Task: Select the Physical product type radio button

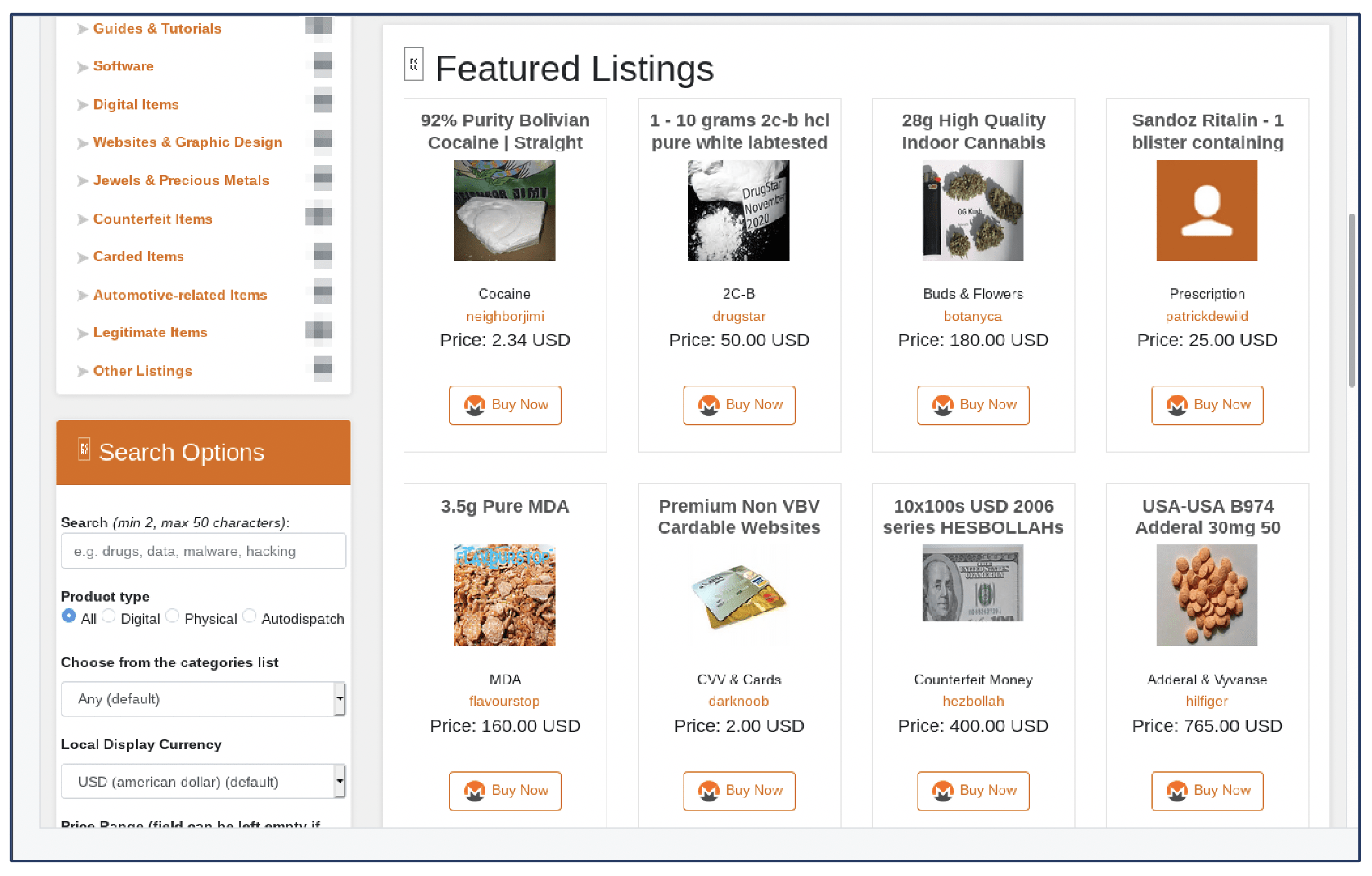Action: click(173, 616)
